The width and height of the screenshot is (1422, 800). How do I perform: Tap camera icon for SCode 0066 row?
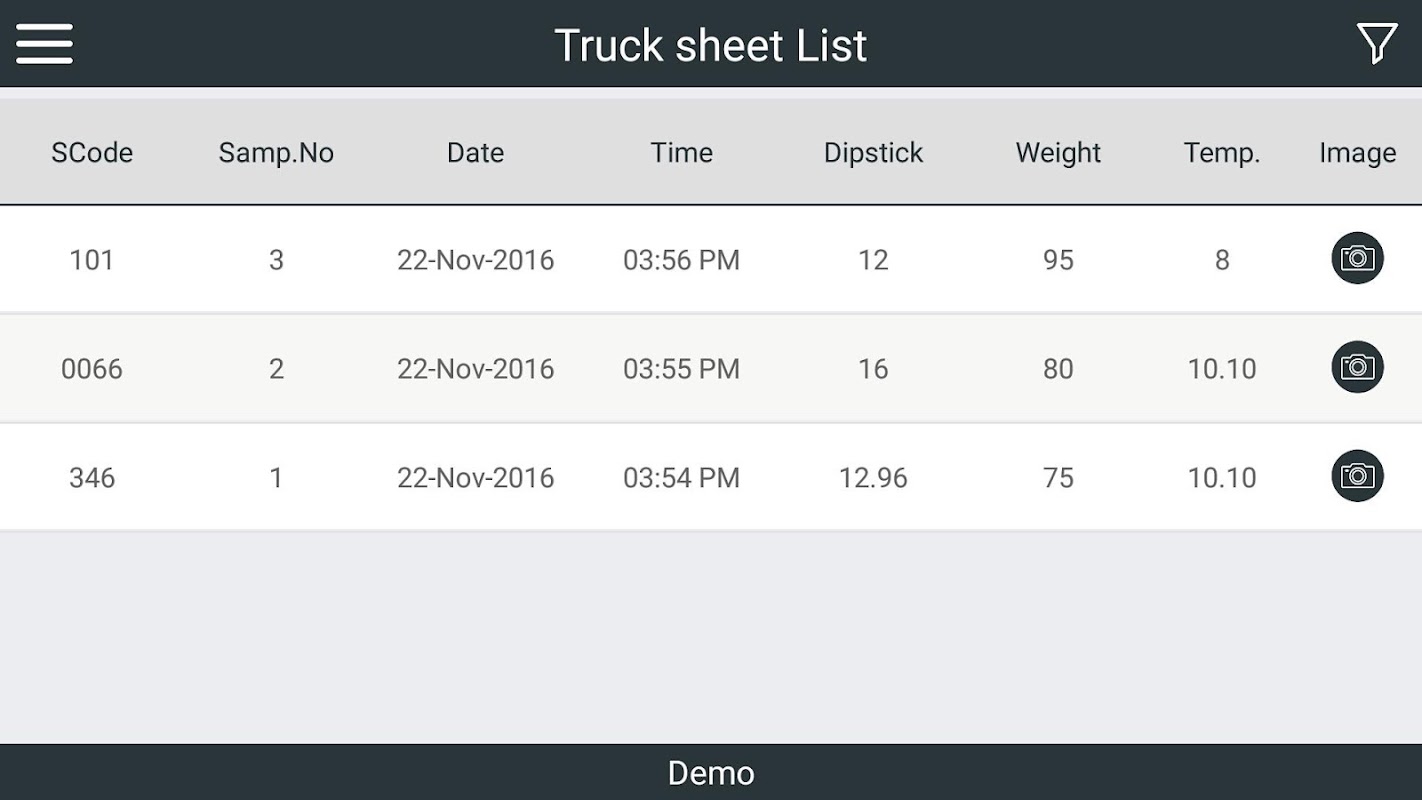pyautogui.click(x=1357, y=367)
